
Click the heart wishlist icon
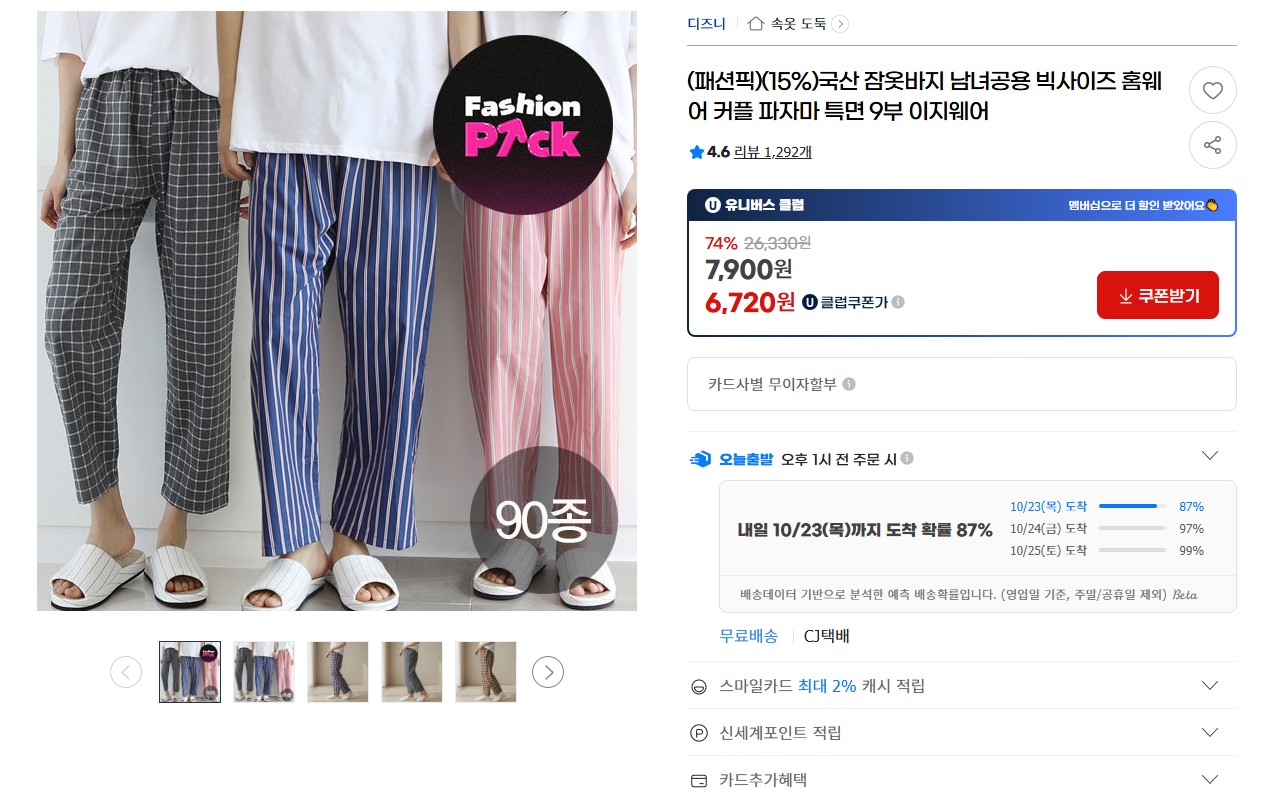tap(1212, 91)
